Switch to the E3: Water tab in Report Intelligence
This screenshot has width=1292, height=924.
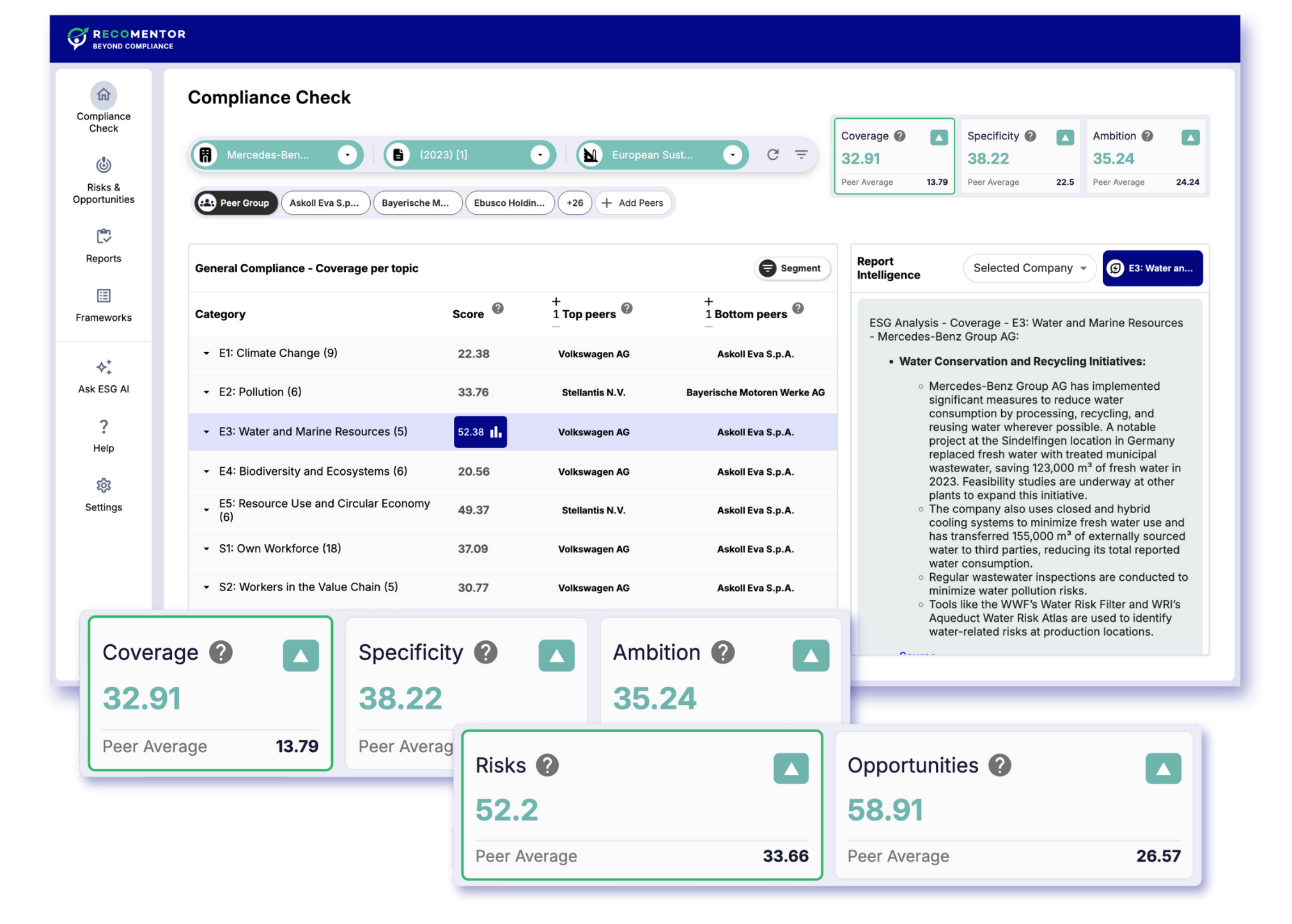point(1152,268)
